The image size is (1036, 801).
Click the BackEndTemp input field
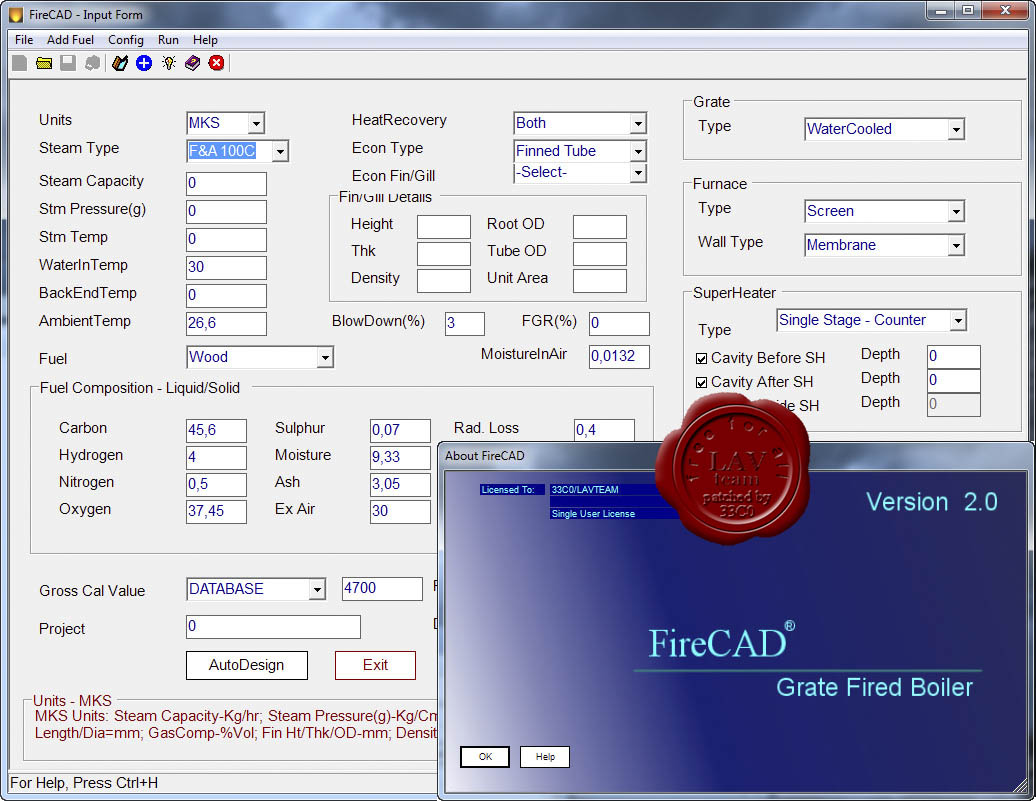tap(227, 295)
